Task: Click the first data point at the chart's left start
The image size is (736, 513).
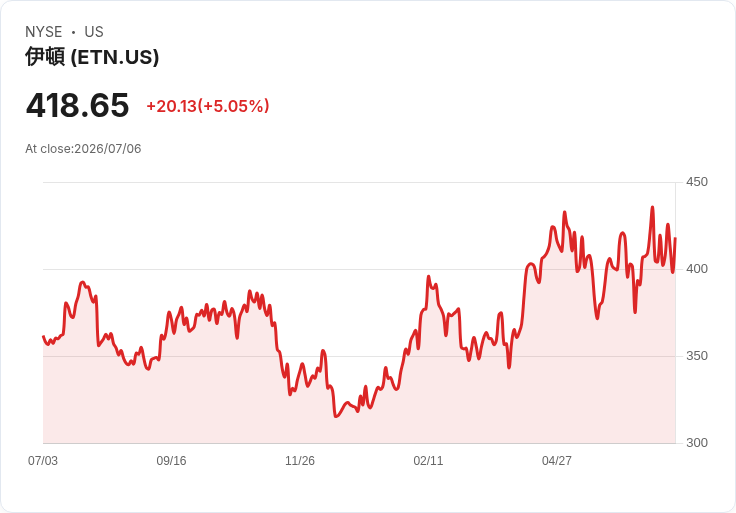Action: coord(43,337)
